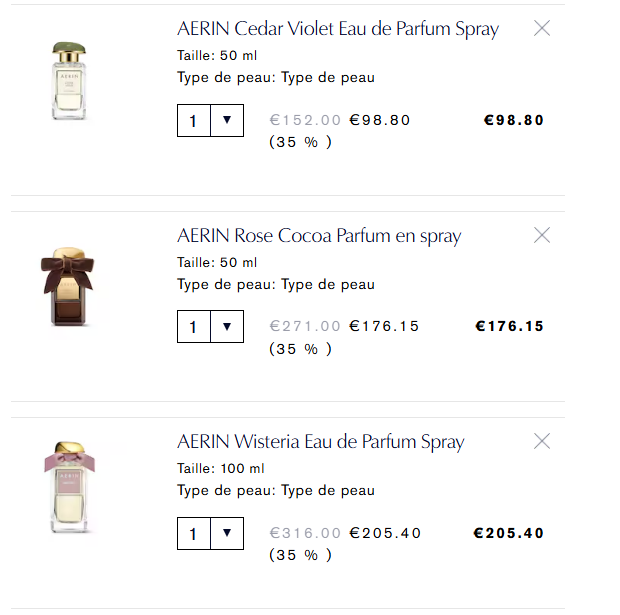Select the bold €98.80 line total
620x615 pixels.
pyautogui.click(x=513, y=120)
